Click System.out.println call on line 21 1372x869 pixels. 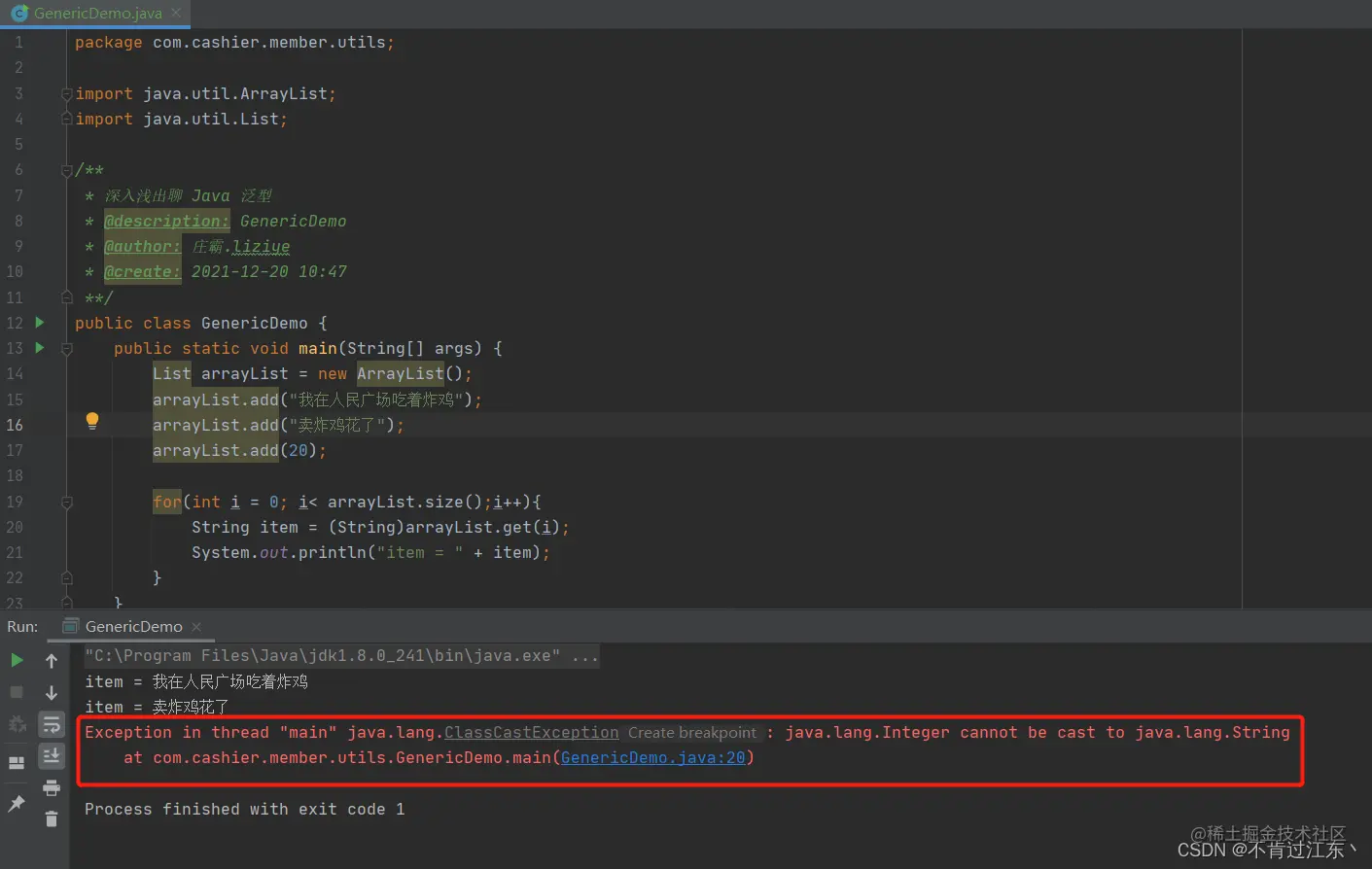tap(370, 552)
